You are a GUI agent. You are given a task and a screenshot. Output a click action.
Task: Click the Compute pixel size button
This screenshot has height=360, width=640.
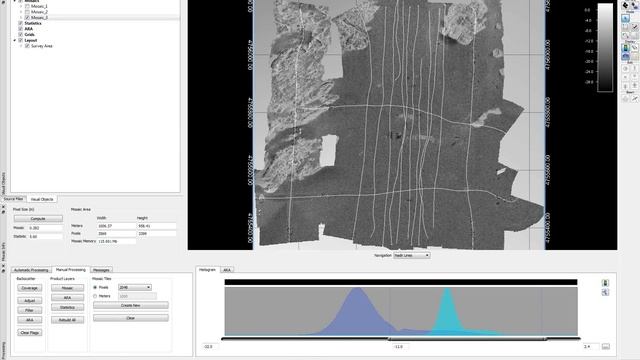pyautogui.click(x=38, y=218)
